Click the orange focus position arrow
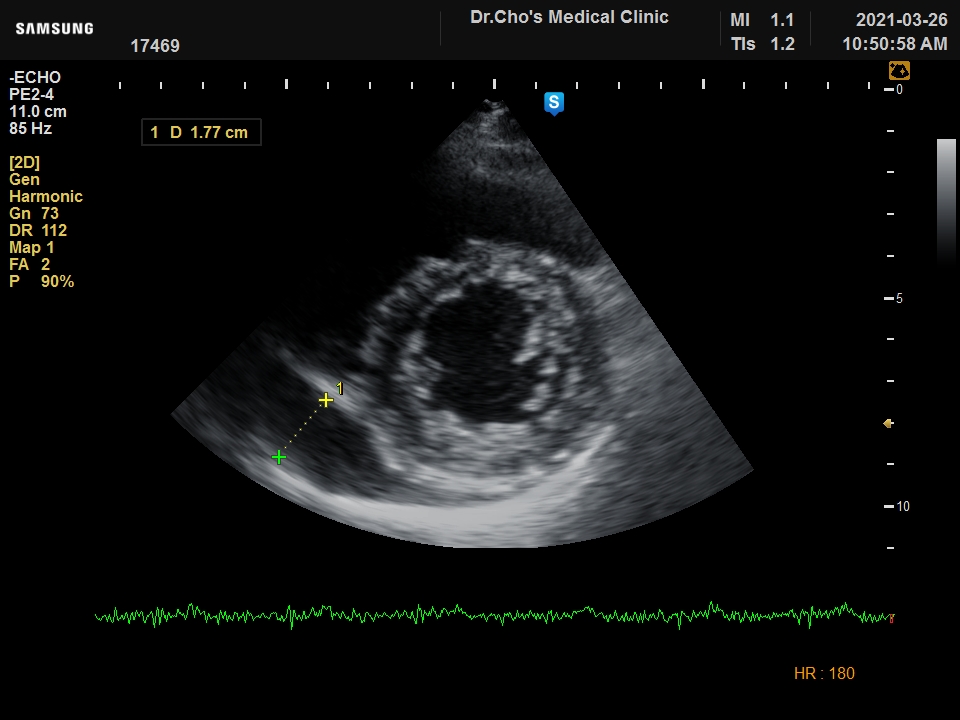This screenshot has width=960, height=720. click(887, 424)
